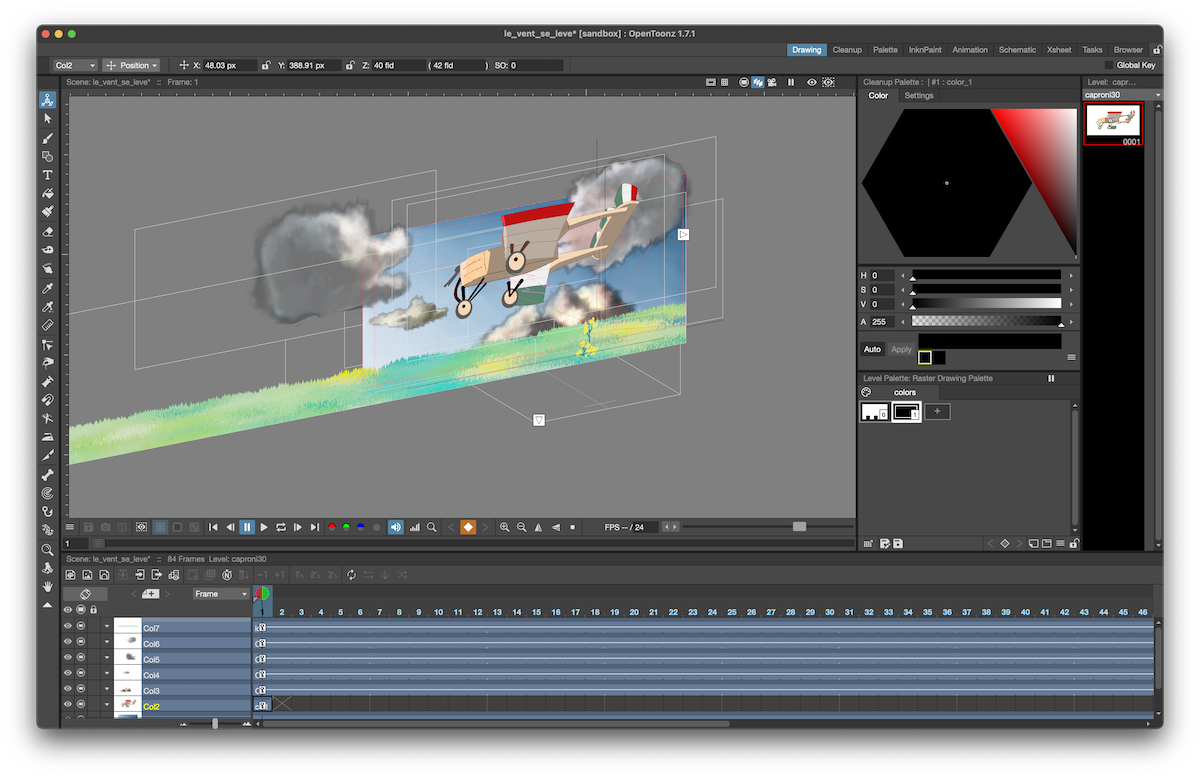The height and width of the screenshot is (777, 1200).
Task: Click the repeat cycle icon in xsheet toolbar
Action: click(x=351, y=575)
